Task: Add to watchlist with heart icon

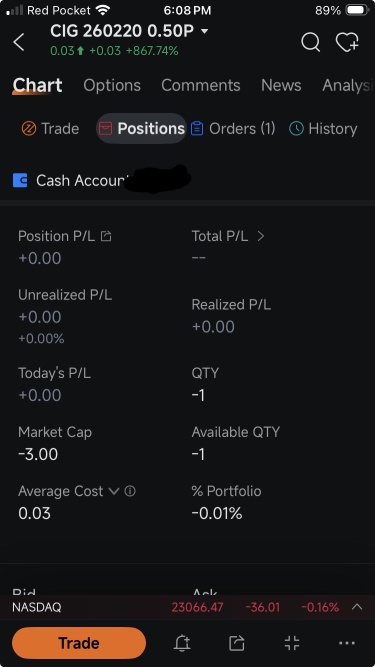Action: [x=347, y=43]
